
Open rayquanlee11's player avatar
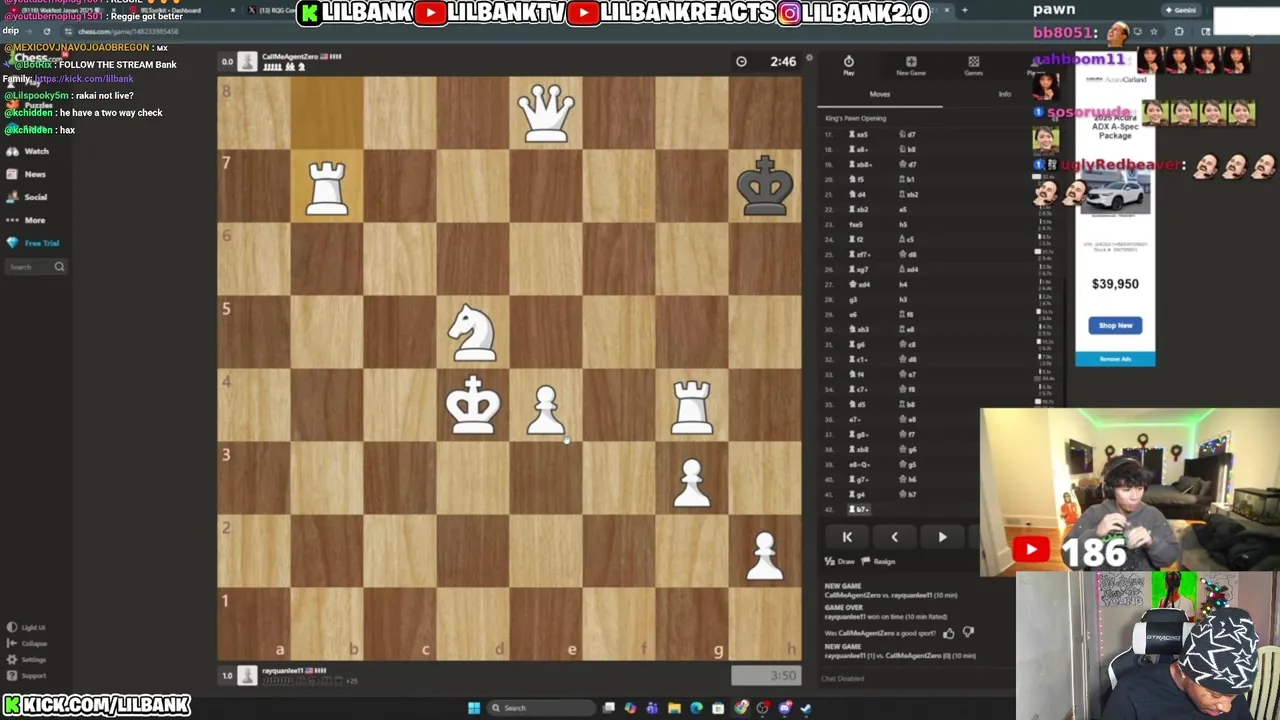[247, 675]
